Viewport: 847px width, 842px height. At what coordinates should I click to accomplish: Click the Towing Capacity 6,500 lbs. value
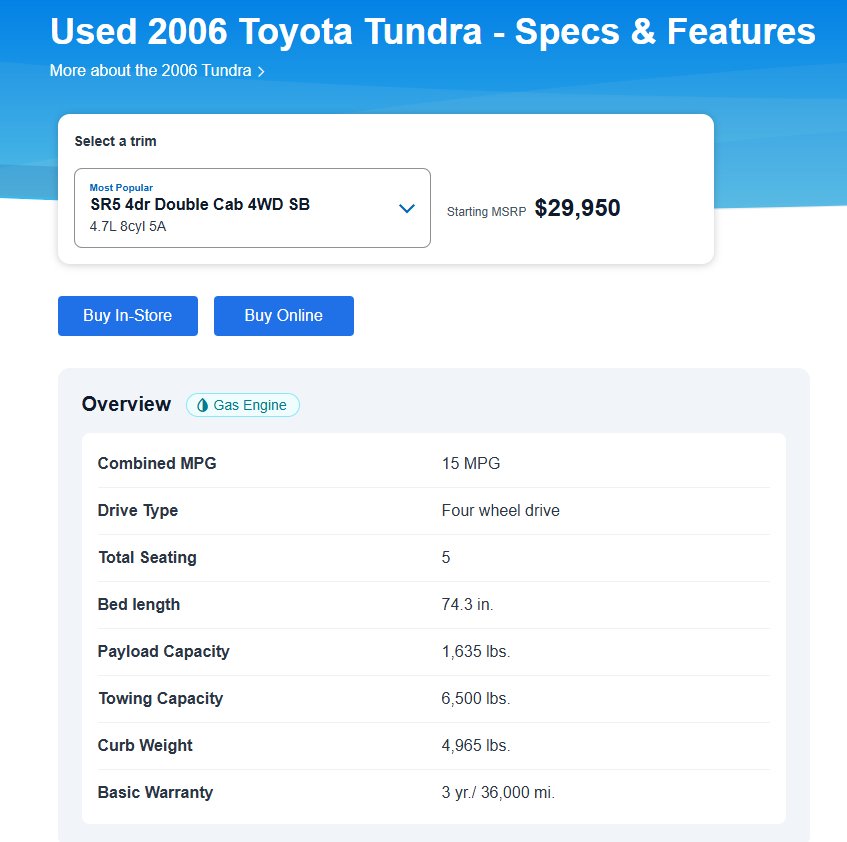pos(476,699)
